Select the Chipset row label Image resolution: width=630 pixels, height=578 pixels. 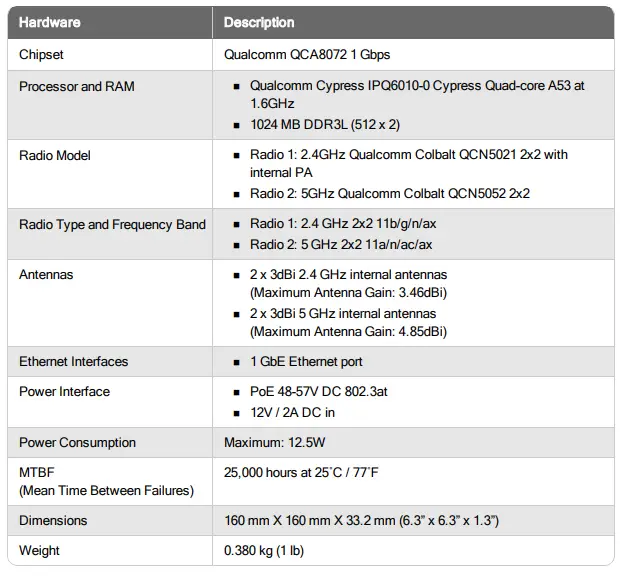tap(41, 55)
